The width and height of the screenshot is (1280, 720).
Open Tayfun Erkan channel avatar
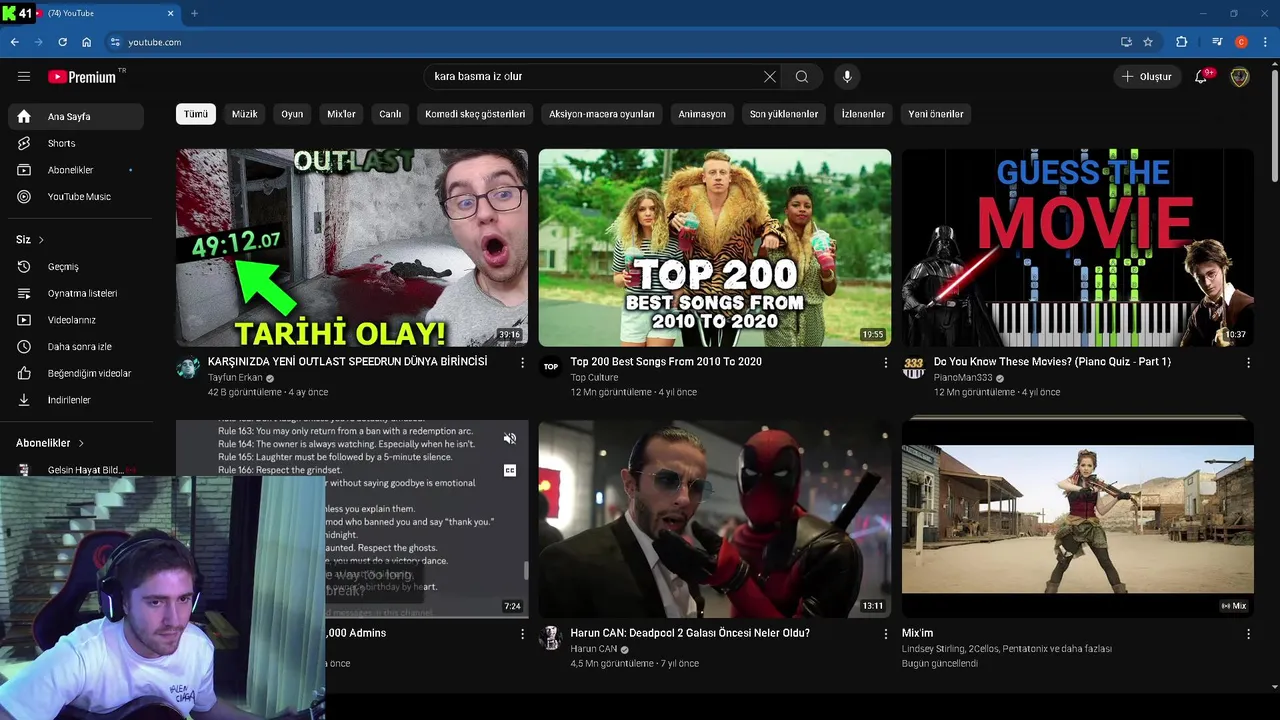[x=188, y=367]
